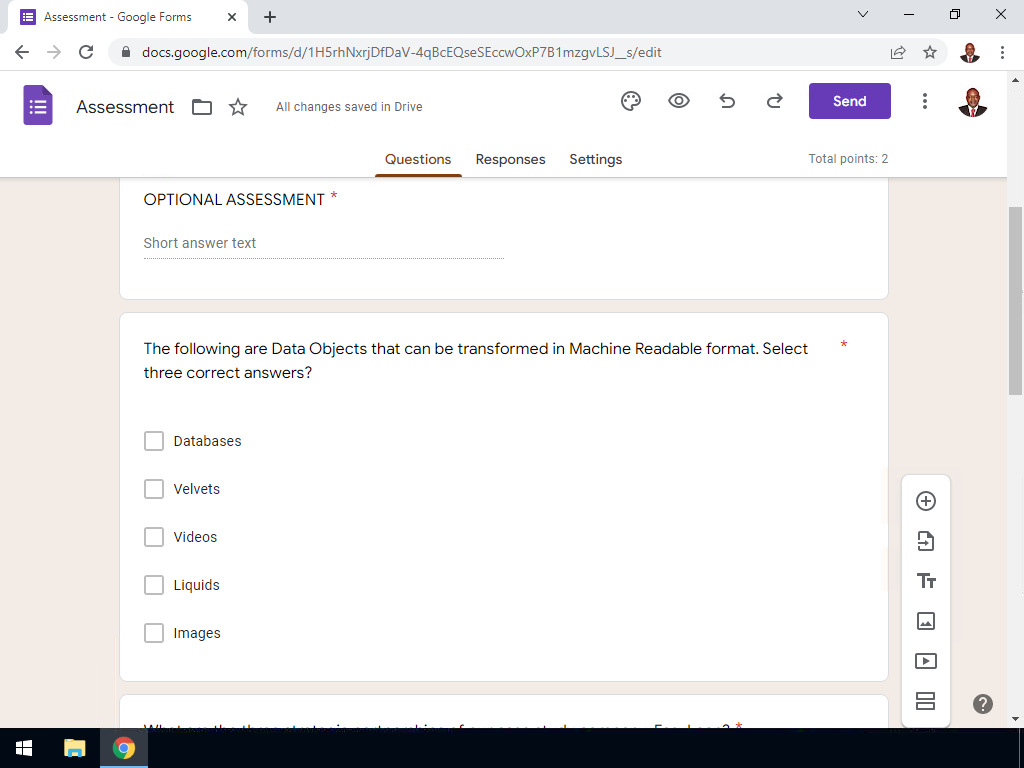This screenshot has width=1024, height=768.
Task: Click the Videos option label
Action: click(195, 537)
